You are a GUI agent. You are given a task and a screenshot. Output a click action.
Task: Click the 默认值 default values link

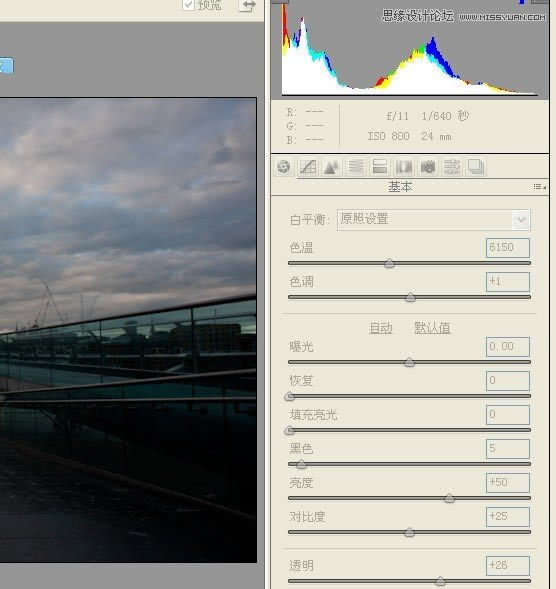click(432, 328)
